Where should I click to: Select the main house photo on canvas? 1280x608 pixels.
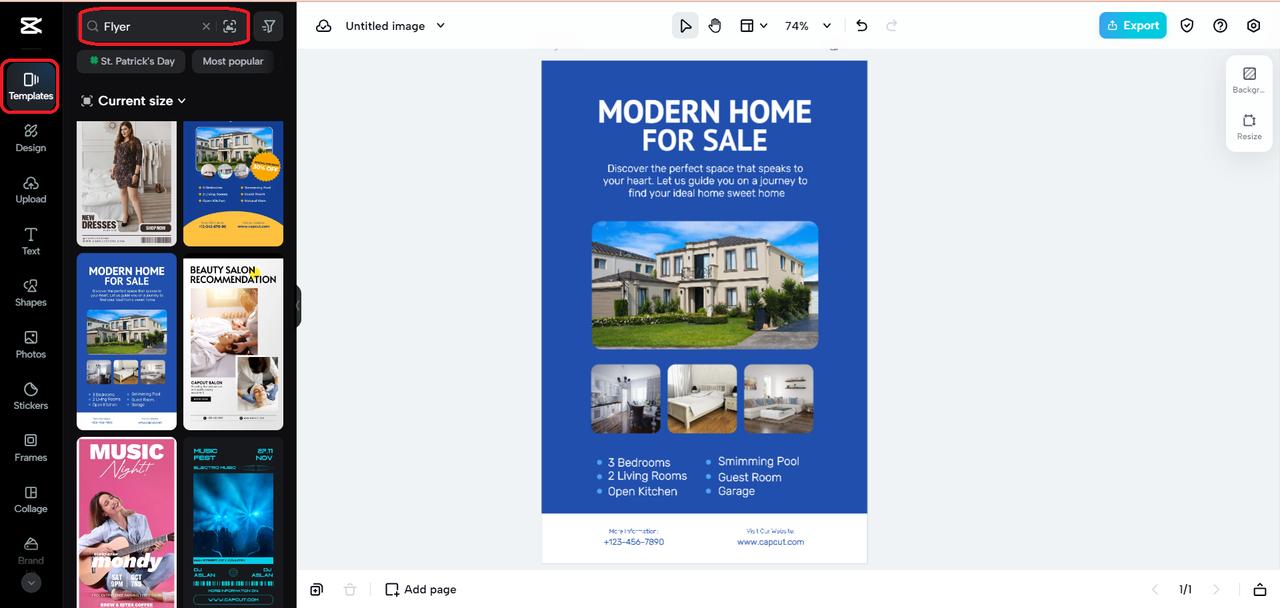(x=705, y=285)
